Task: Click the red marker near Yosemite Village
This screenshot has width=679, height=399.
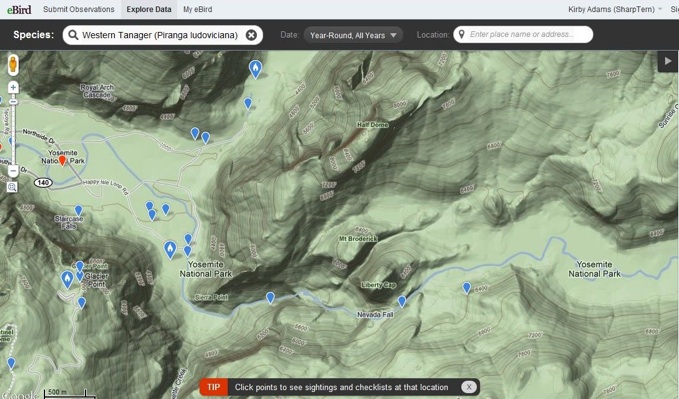Action: [x=62, y=161]
